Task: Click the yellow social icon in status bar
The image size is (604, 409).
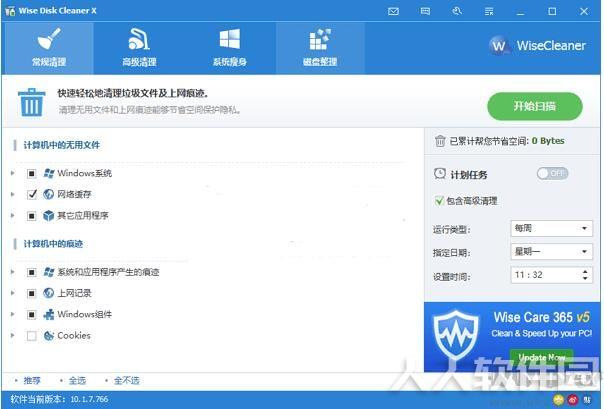Action: coord(558,400)
